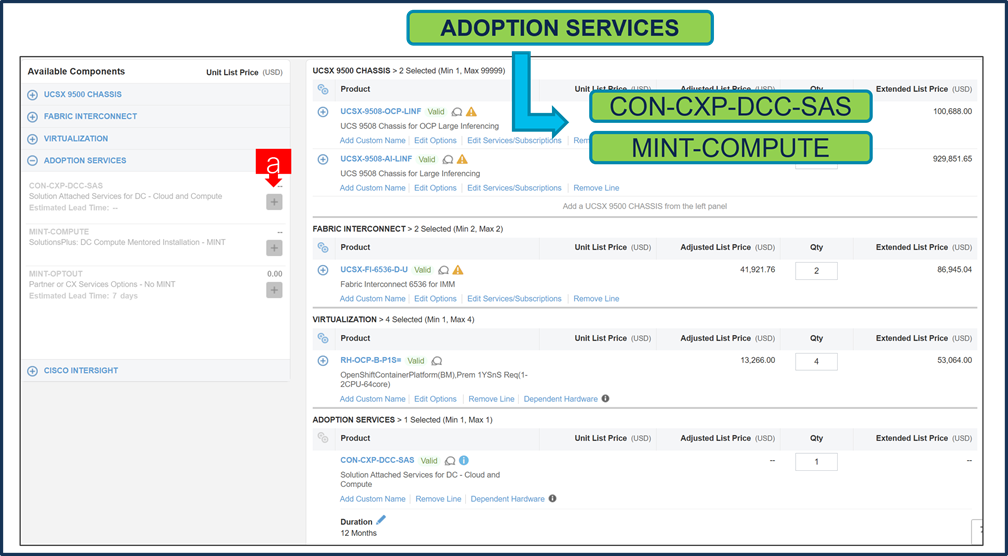Click Remove Line under UCSX-FI-6536-D-U
Image resolution: width=1008 pixels, height=556 pixels.
coord(597,299)
